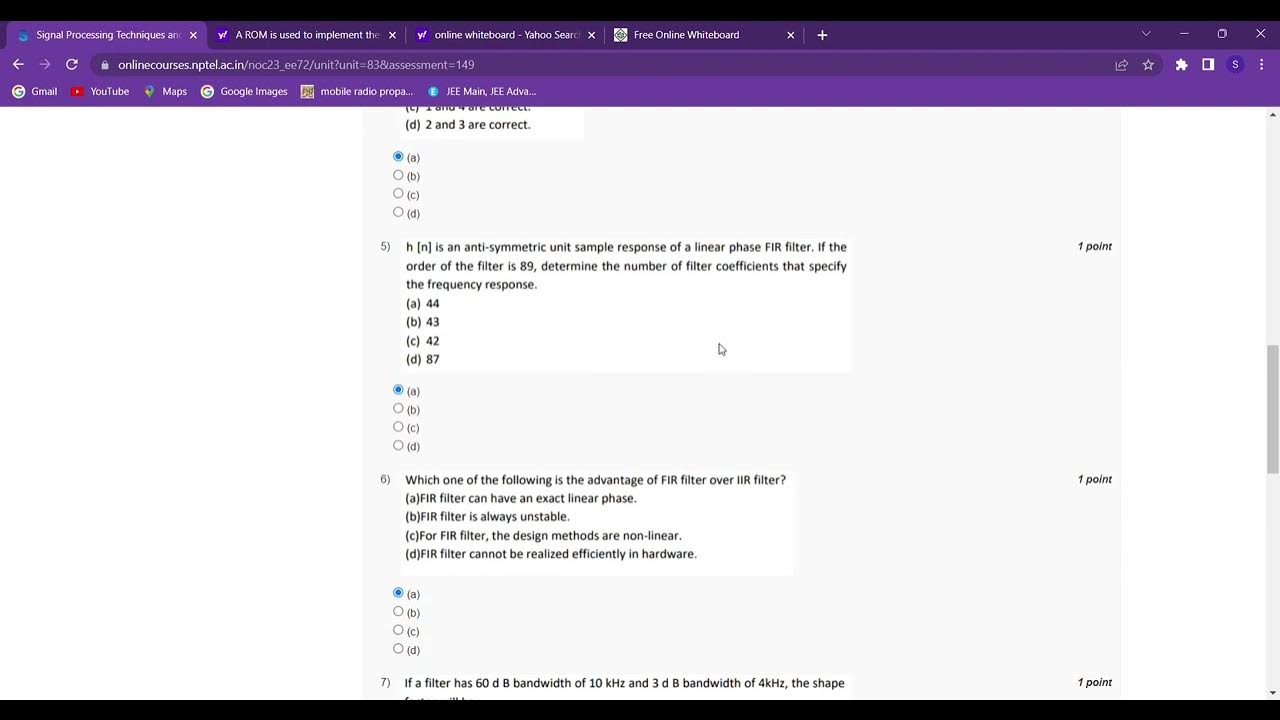Screen dimensions: 1280x720
Task: Open the tab search dropdown arrow
Action: [1146, 34]
